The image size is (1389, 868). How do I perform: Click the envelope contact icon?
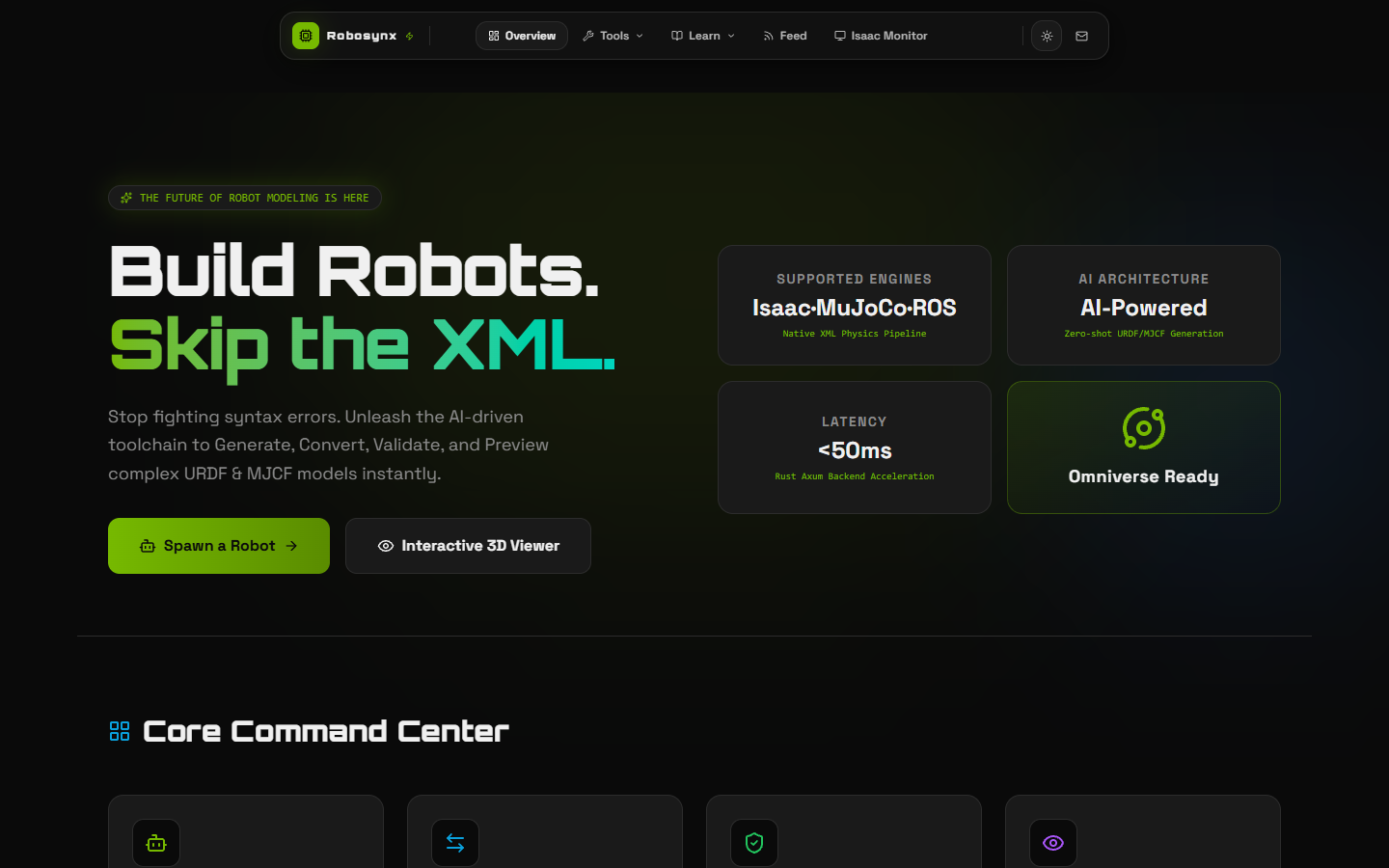[x=1081, y=36]
